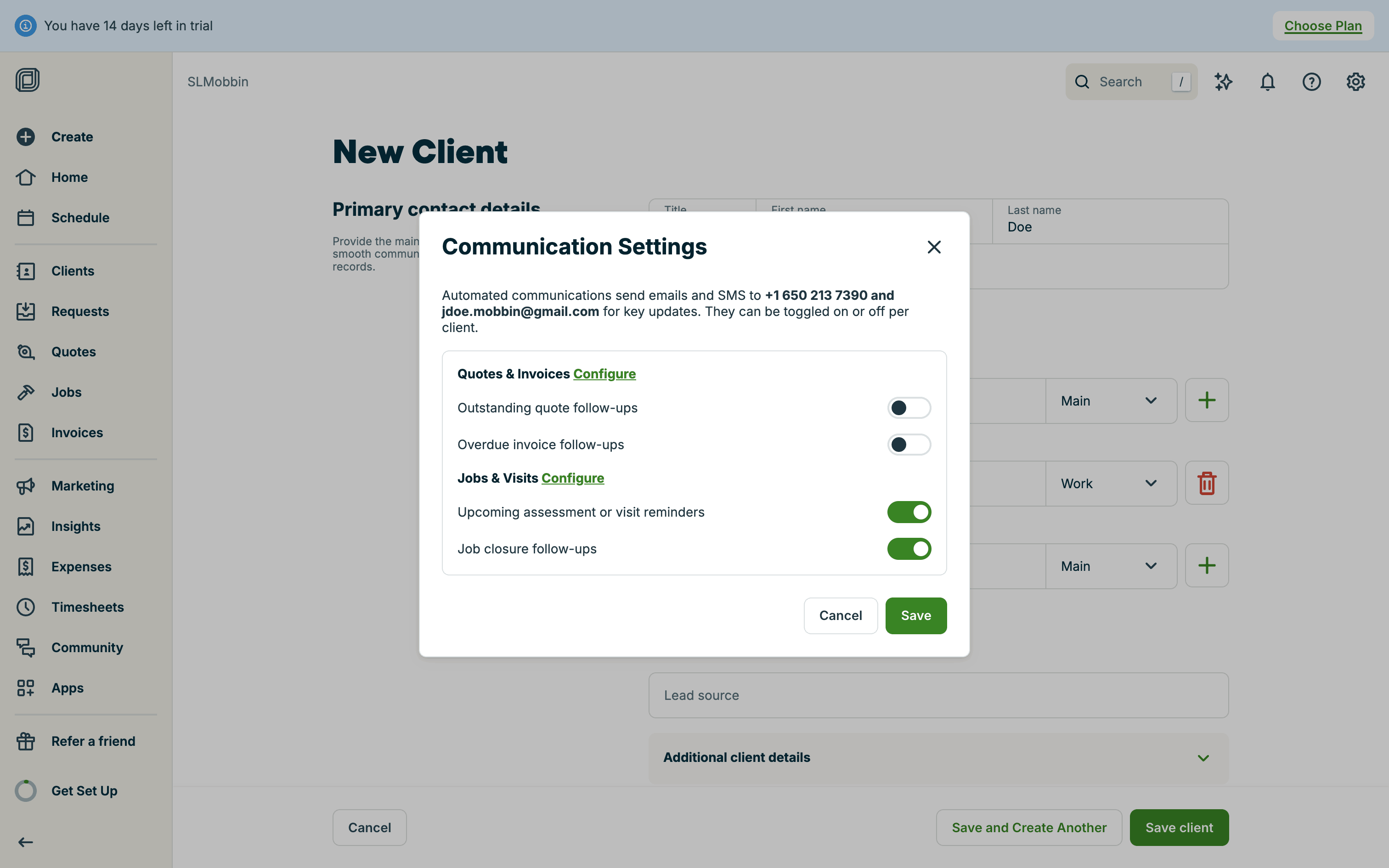The width and height of the screenshot is (1389, 868).
Task: Click the AI sparkle icon in header
Action: (1223, 82)
